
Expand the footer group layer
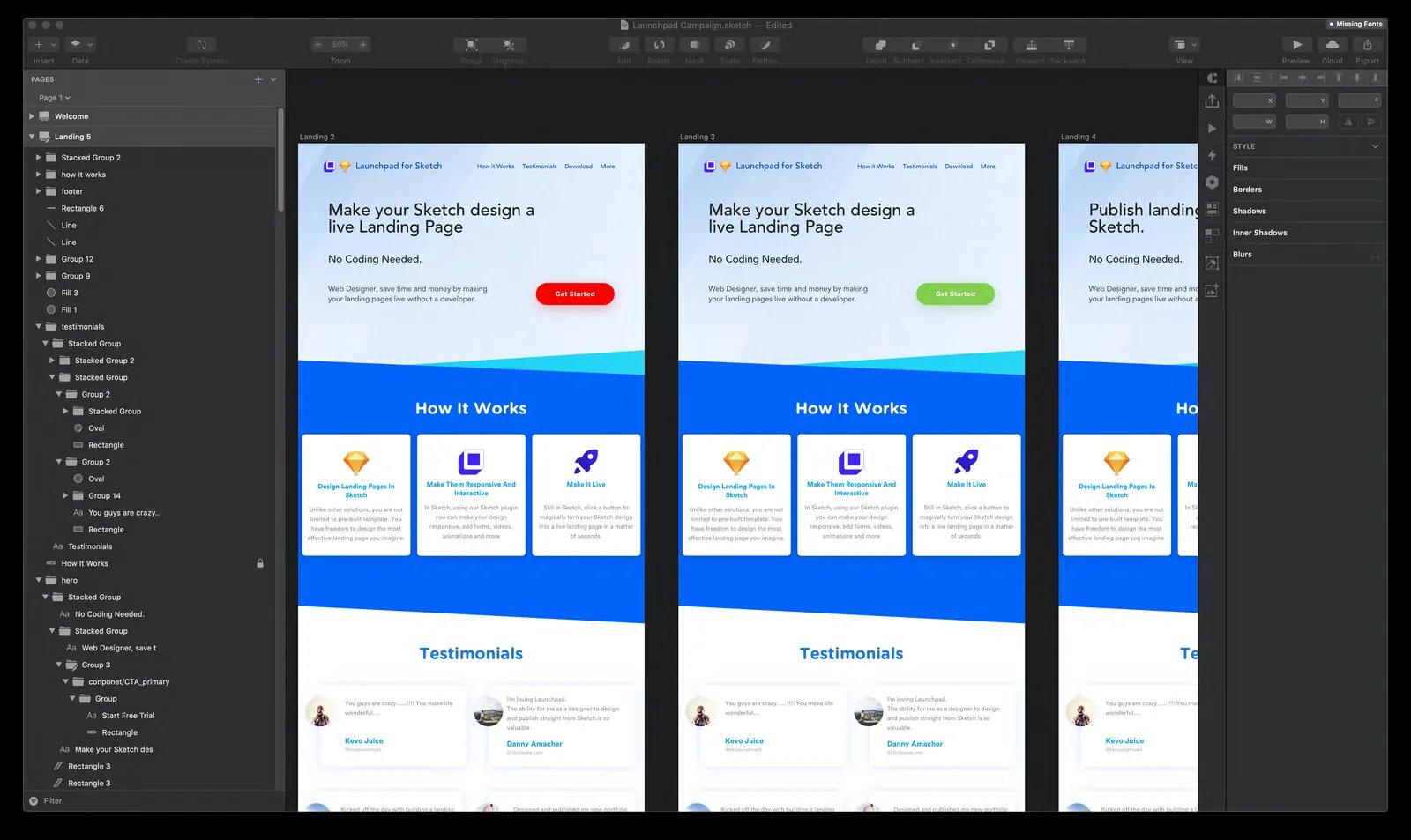(x=38, y=191)
